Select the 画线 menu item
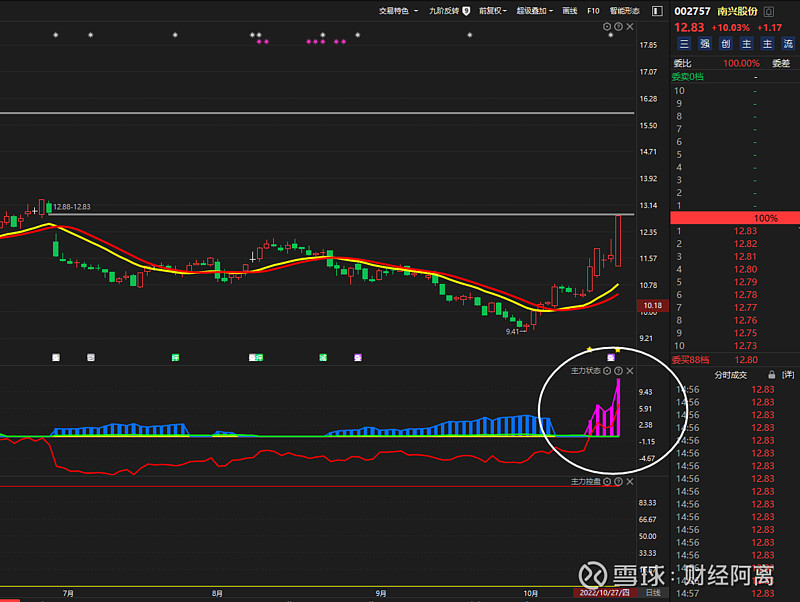 [x=570, y=11]
